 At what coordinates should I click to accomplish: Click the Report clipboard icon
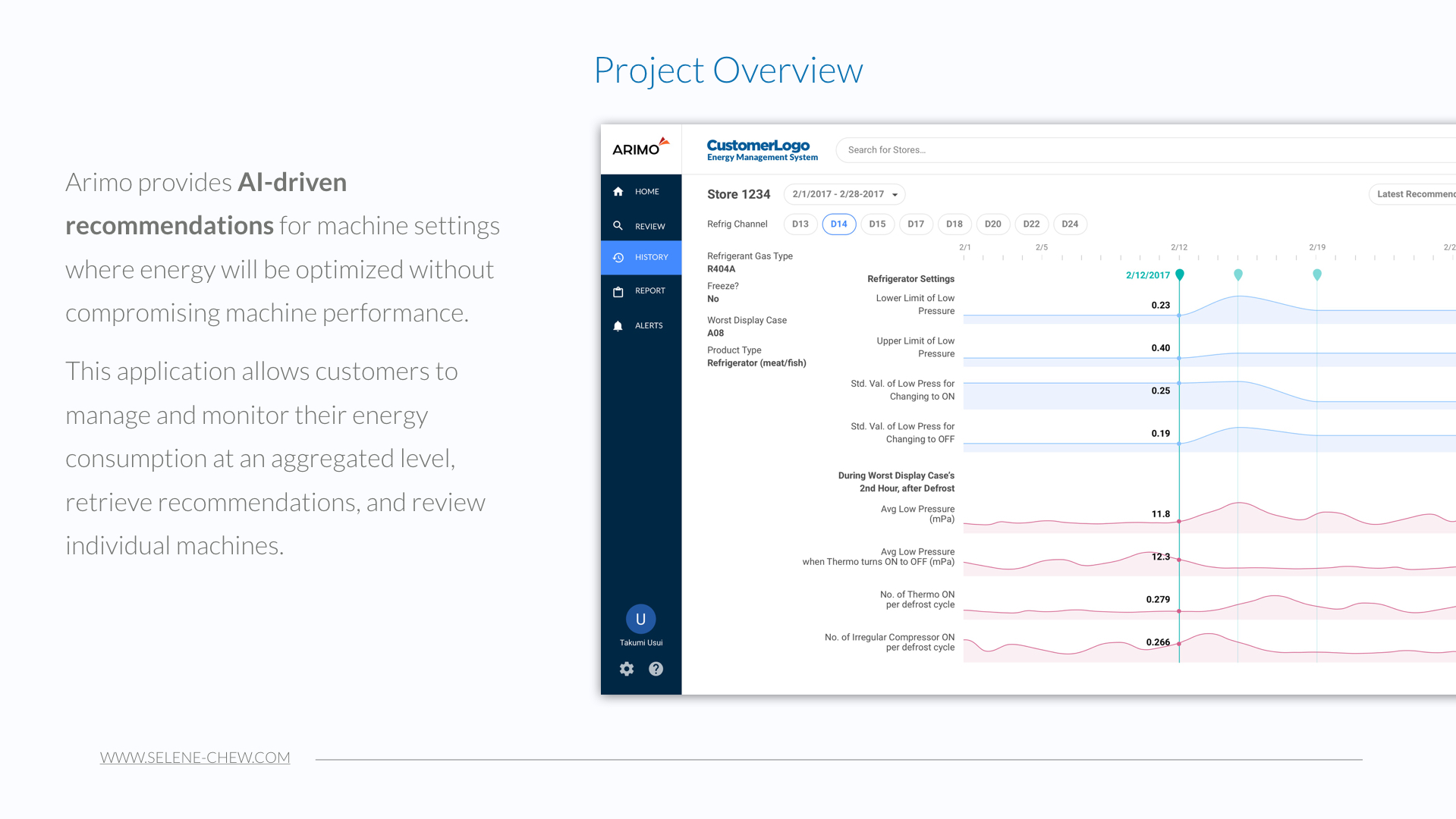click(x=618, y=291)
